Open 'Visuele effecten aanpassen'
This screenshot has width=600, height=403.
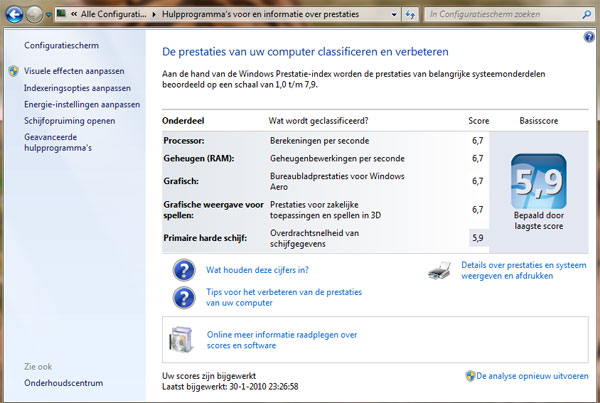(74, 71)
